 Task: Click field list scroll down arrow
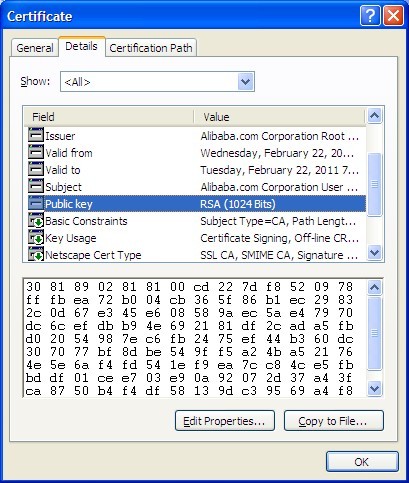click(x=374, y=253)
